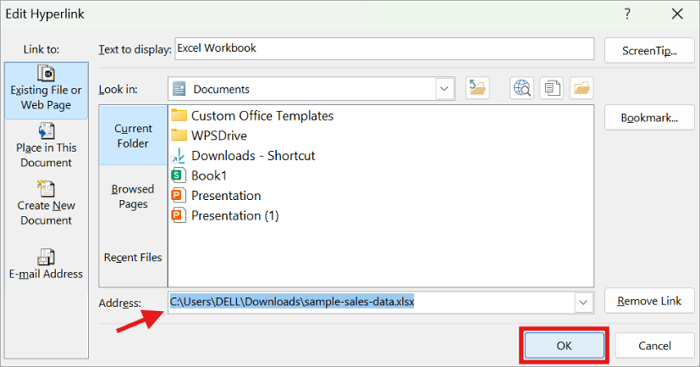Select the WPSDrive folder
The image size is (700, 367).
point(209,135)
